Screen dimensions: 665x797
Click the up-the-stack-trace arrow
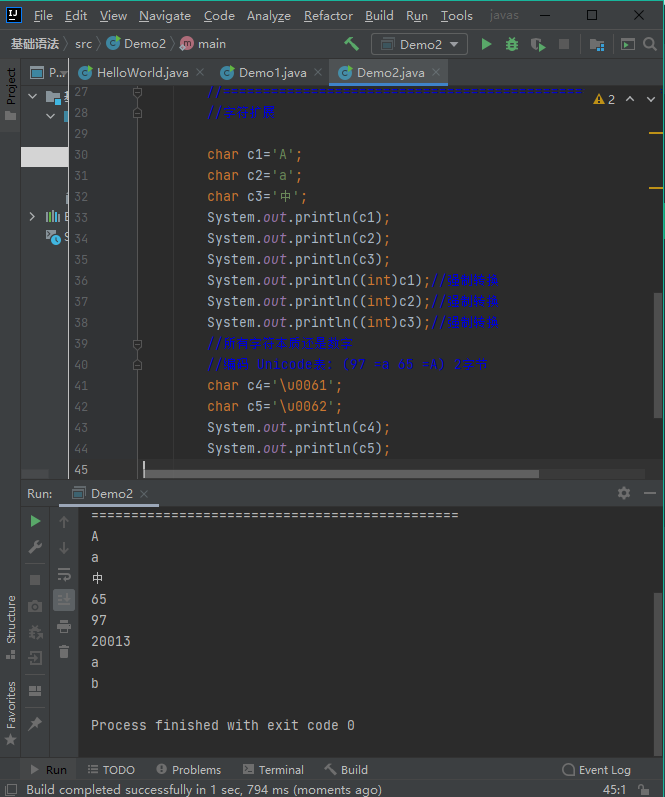click(x=64, y=522)
